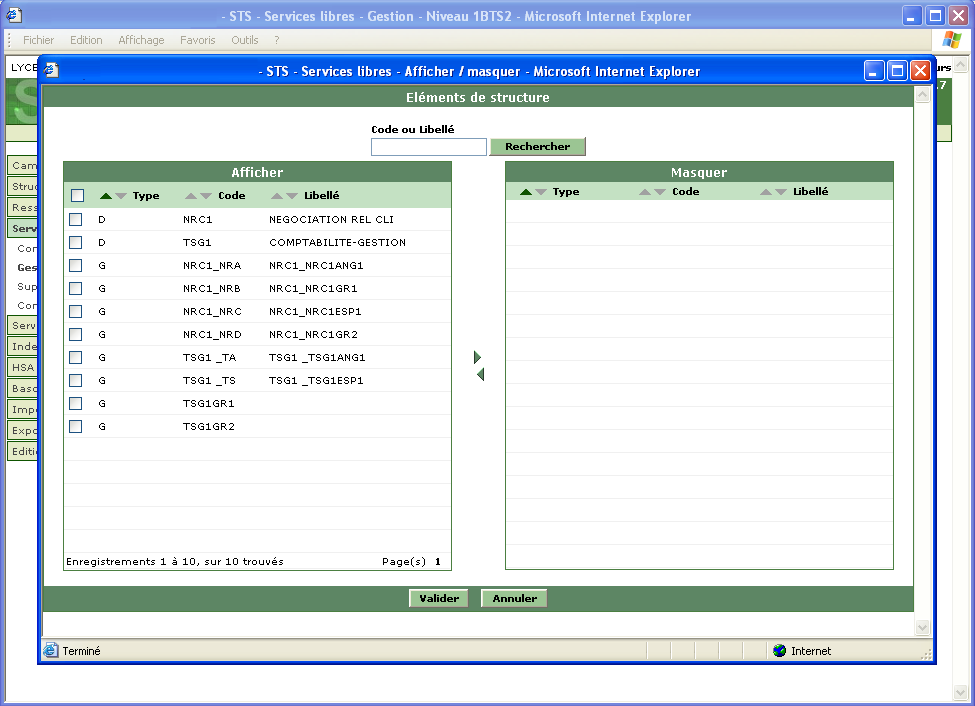This screenshot has height=706, width=975.
Task: Click the COMPTABILITE-GESTION label
Action: pyautogui.click(x=338, y=242)
